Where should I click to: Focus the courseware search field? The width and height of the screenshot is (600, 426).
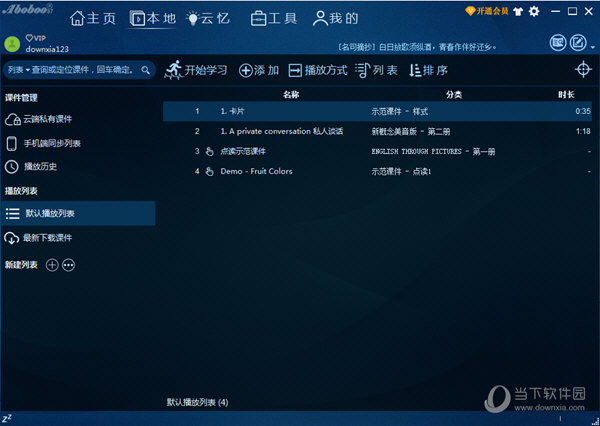coord(82,70)
